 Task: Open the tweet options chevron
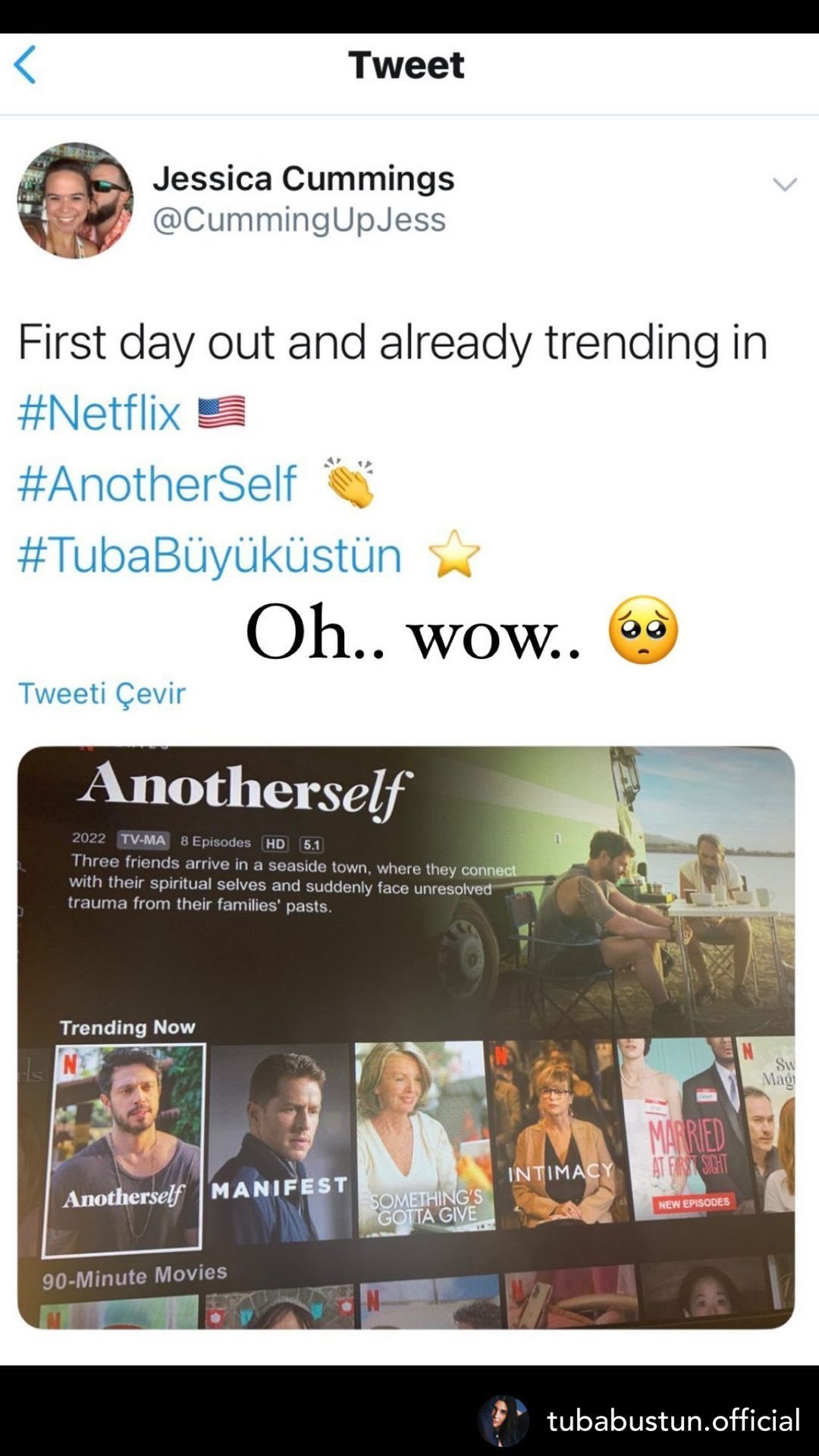pyautogui.click(x=784, y=184)
